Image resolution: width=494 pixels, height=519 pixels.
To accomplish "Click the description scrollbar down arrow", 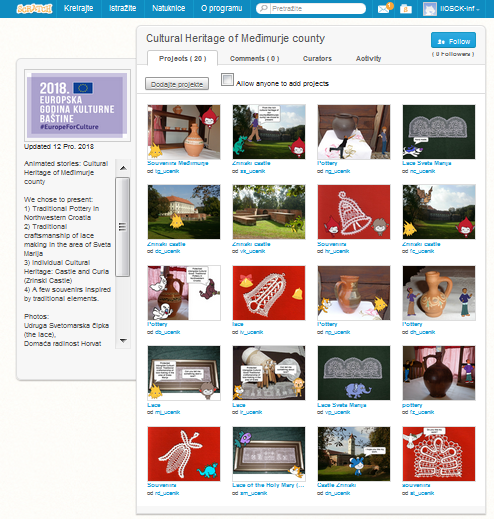I will point(123,340).
